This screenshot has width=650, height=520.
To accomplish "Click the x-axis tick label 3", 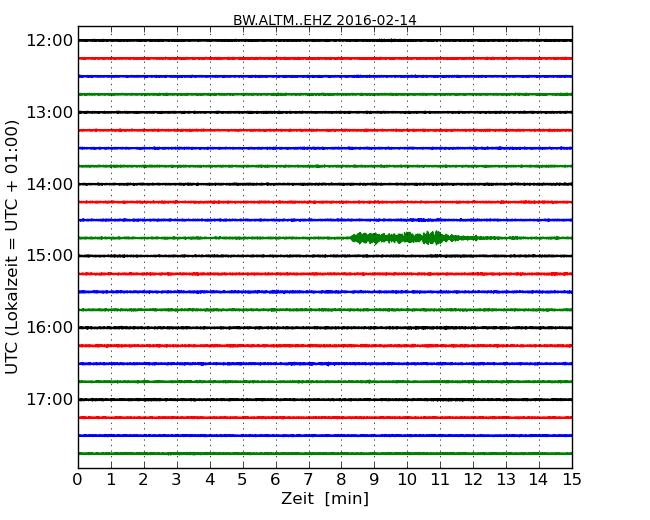I will coord(177,480).
